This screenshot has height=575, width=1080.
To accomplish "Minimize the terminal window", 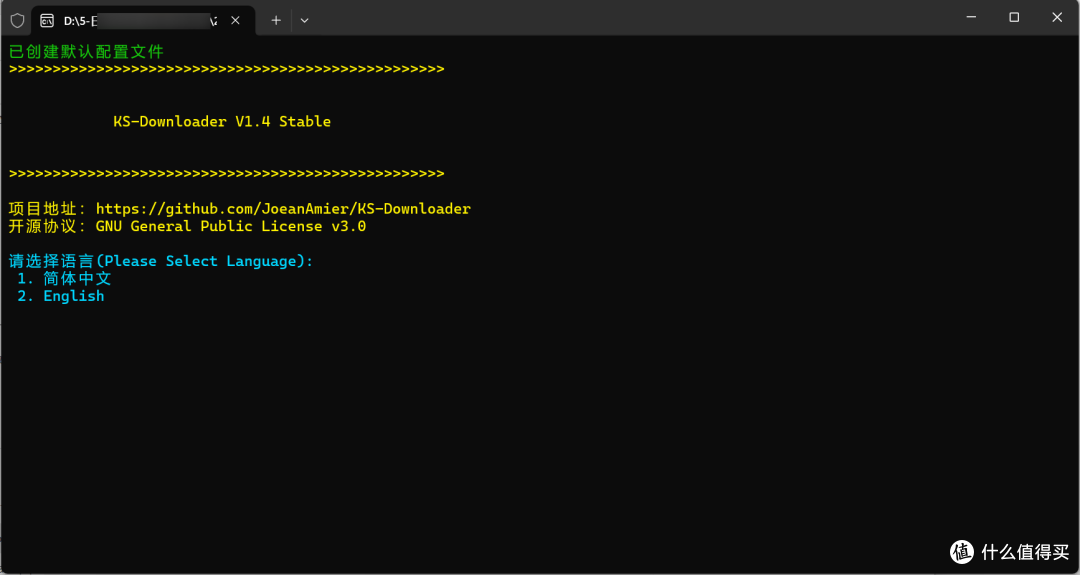I will pyautogui.click(x=971, y=18).
